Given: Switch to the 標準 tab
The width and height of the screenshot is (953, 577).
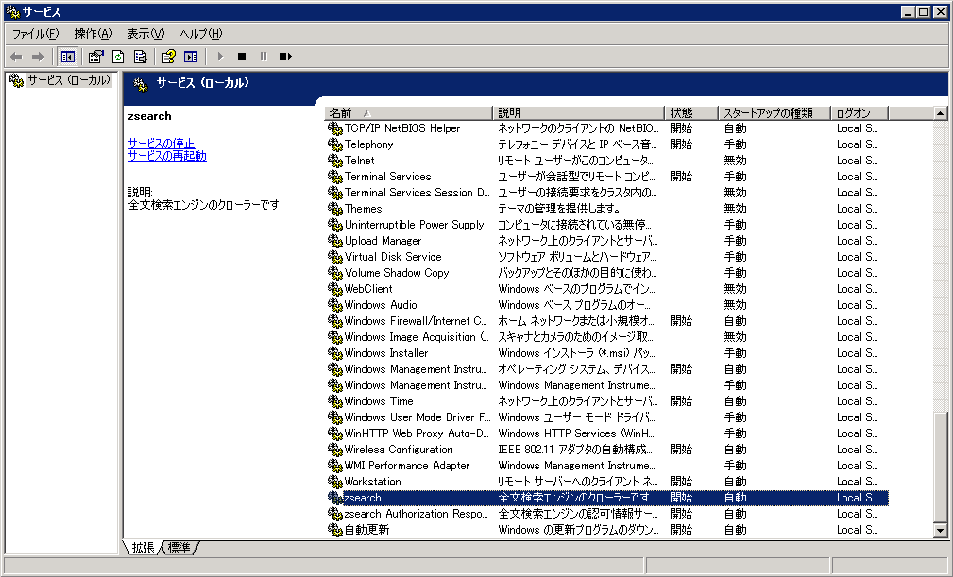Looking at the screenshot, I should (x=179, y=547).
